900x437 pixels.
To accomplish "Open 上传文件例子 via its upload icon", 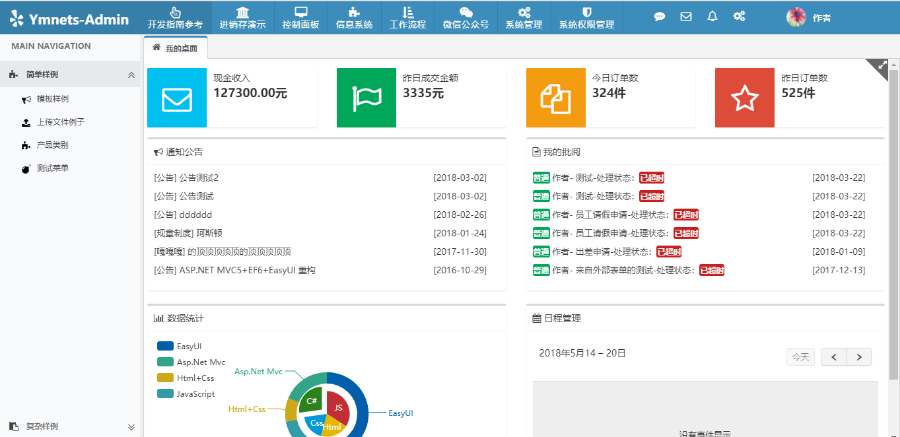I will coord(26,122).
